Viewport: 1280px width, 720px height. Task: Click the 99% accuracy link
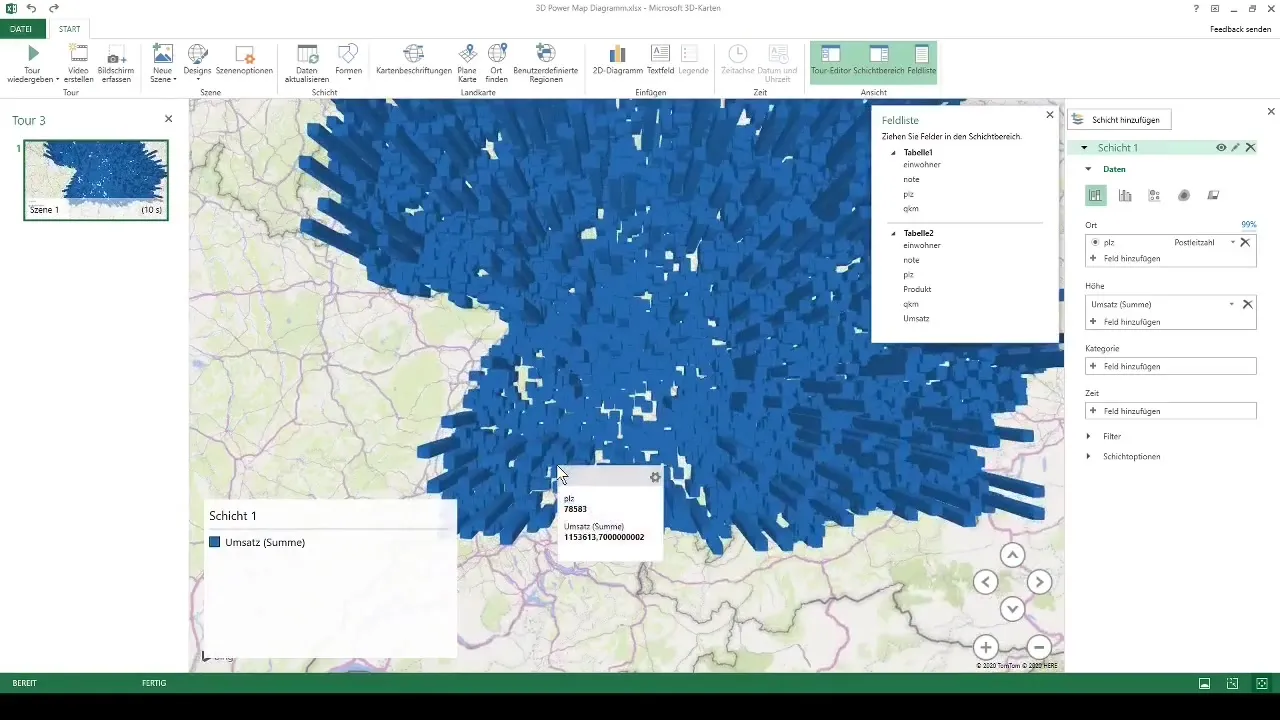[1248, 225]
